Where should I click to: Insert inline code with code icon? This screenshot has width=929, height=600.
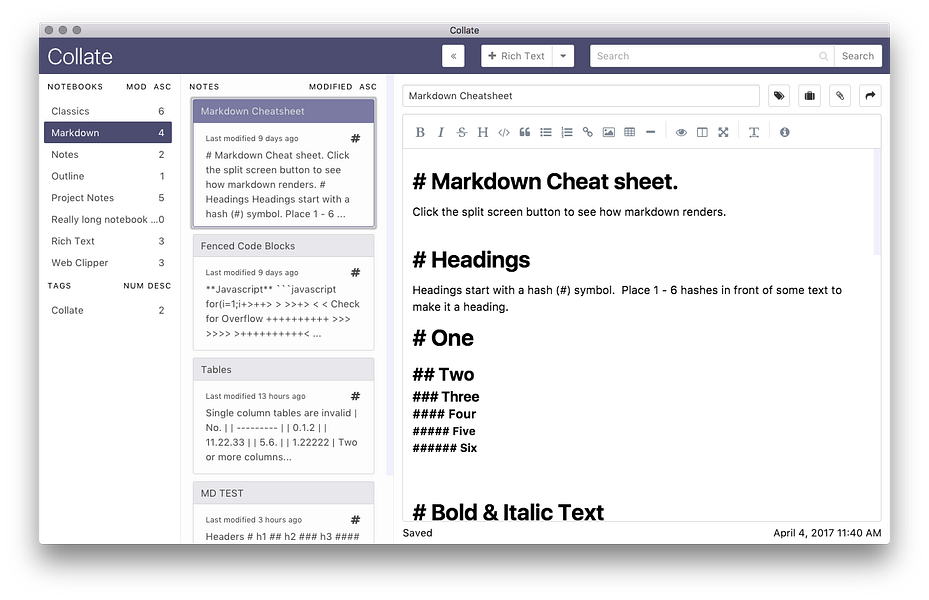click(x=504, y=132)
